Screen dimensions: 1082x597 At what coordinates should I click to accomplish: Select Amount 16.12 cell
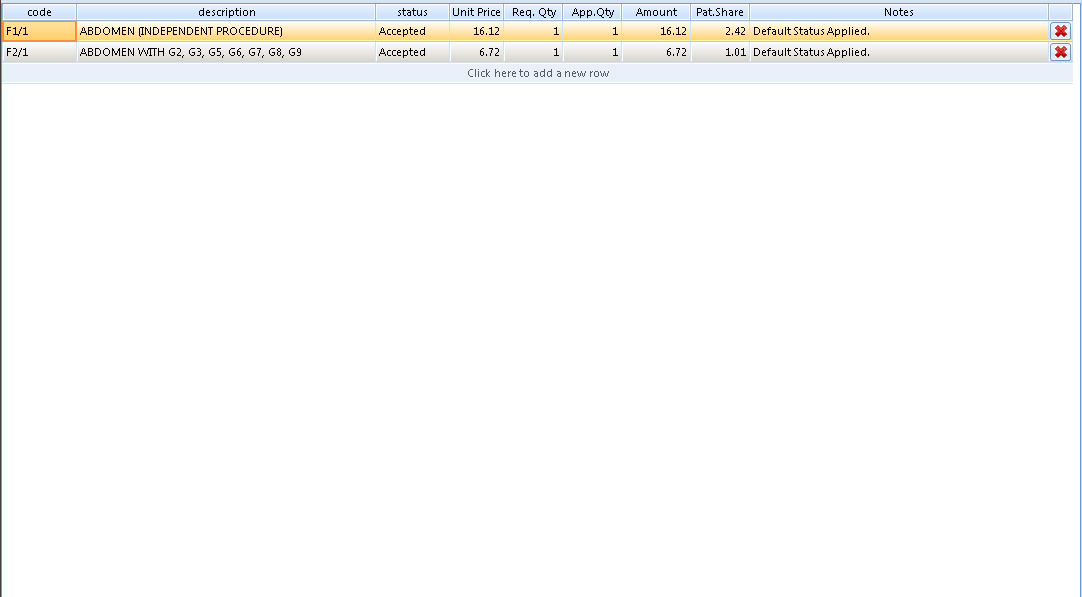[x=656, y=31]
